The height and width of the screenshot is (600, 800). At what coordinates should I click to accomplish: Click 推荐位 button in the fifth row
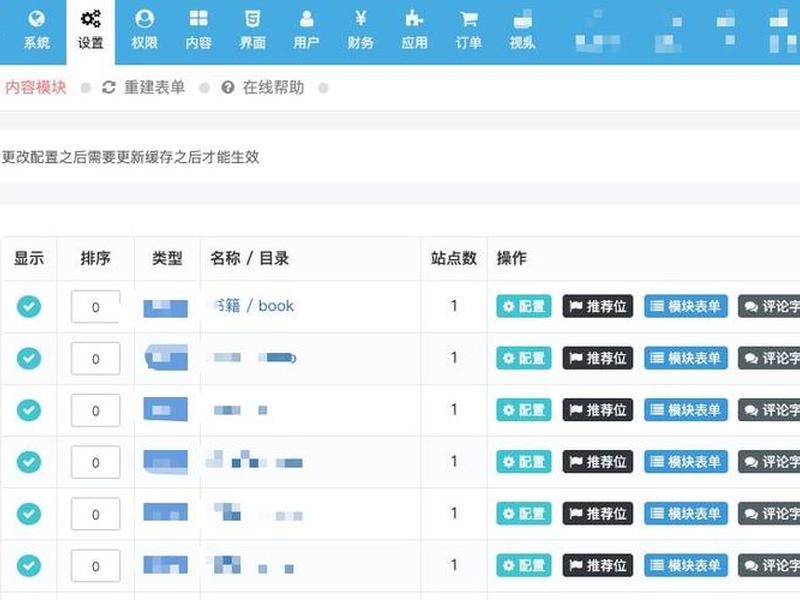point(597,513)
